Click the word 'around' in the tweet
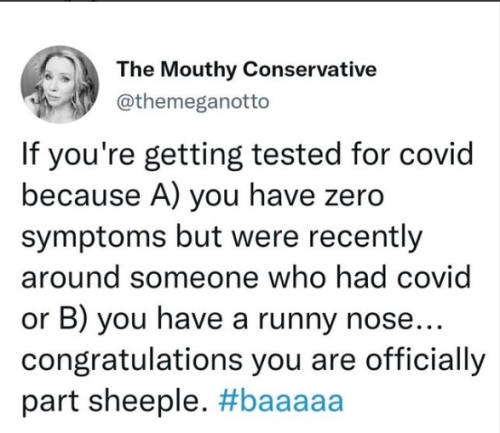The image size is (500, 433). 71,278
